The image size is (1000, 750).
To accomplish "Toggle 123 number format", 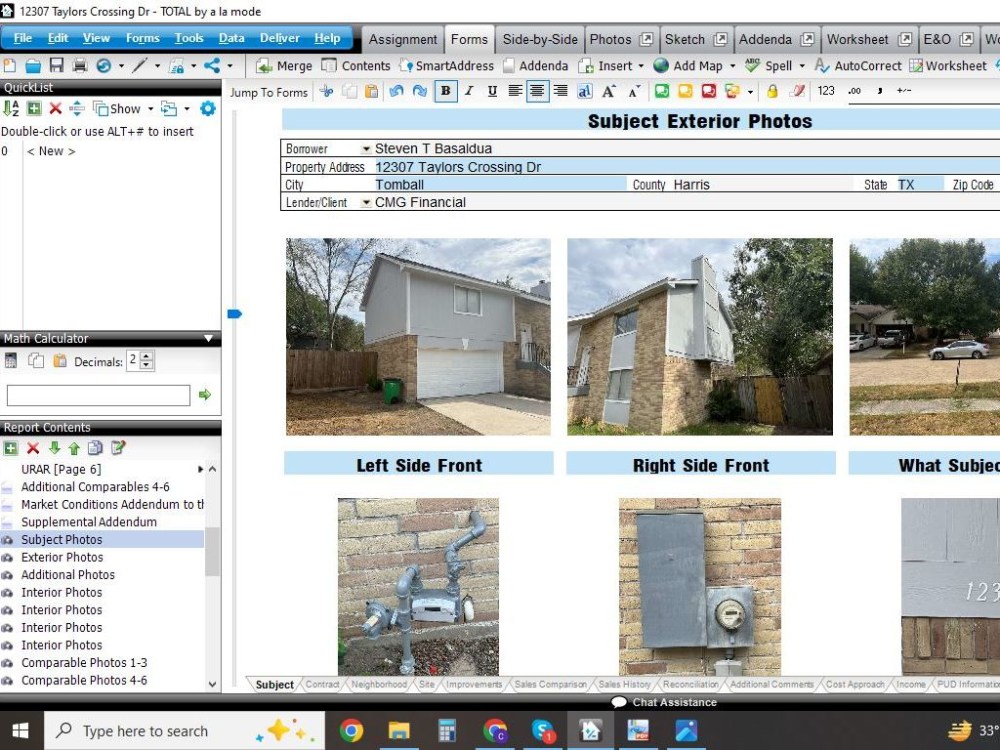I will pyautogui.click(x=826, y=91).
